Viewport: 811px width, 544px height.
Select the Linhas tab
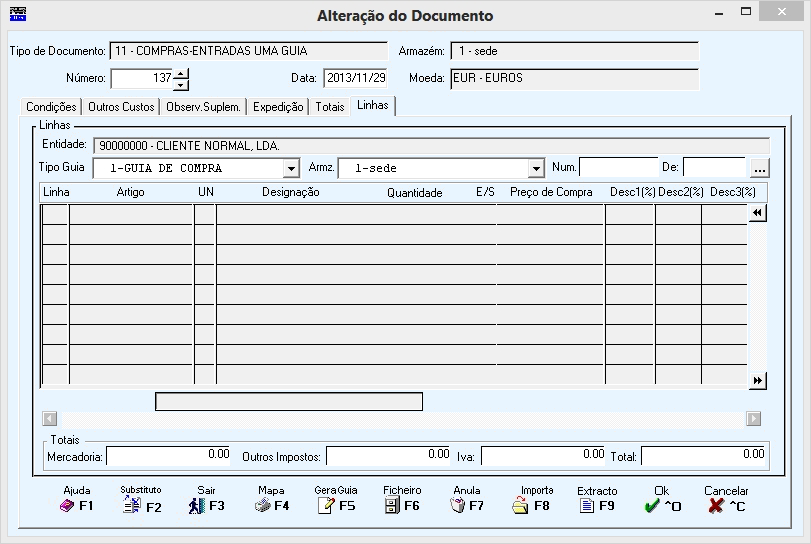[373, 105]
